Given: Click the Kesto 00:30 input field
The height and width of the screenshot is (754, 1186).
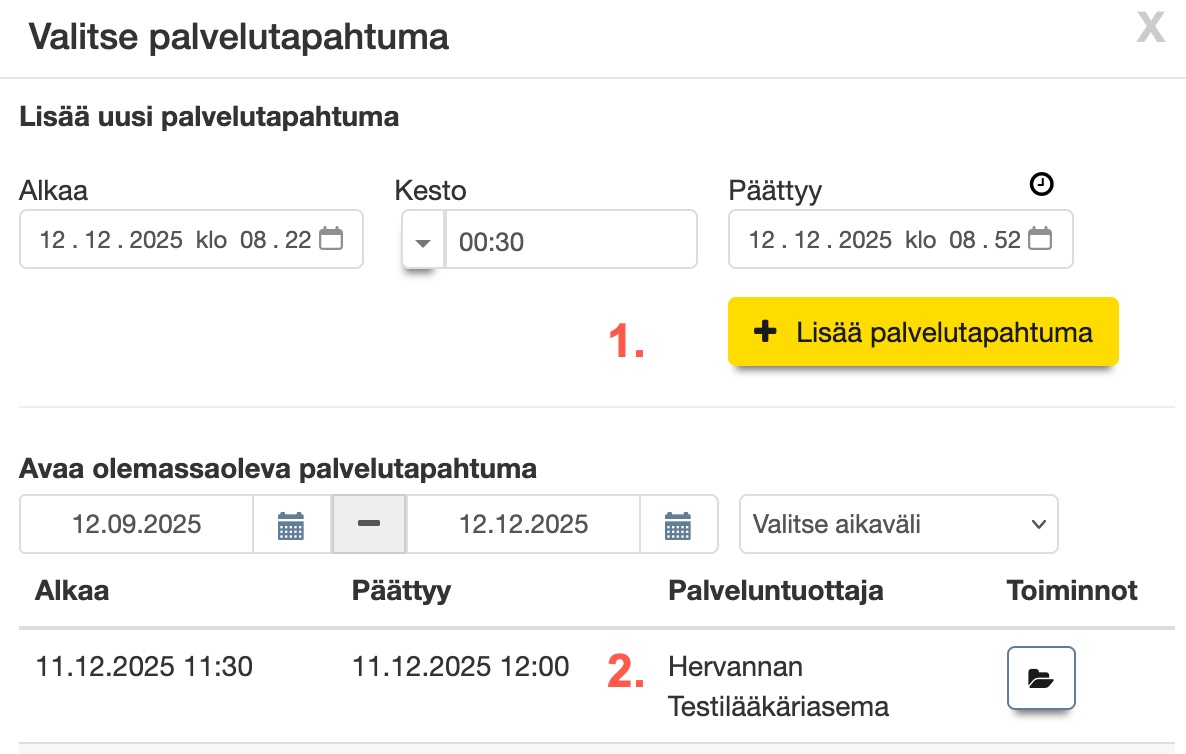Looking at the screenshot, I should click(570, 240).
